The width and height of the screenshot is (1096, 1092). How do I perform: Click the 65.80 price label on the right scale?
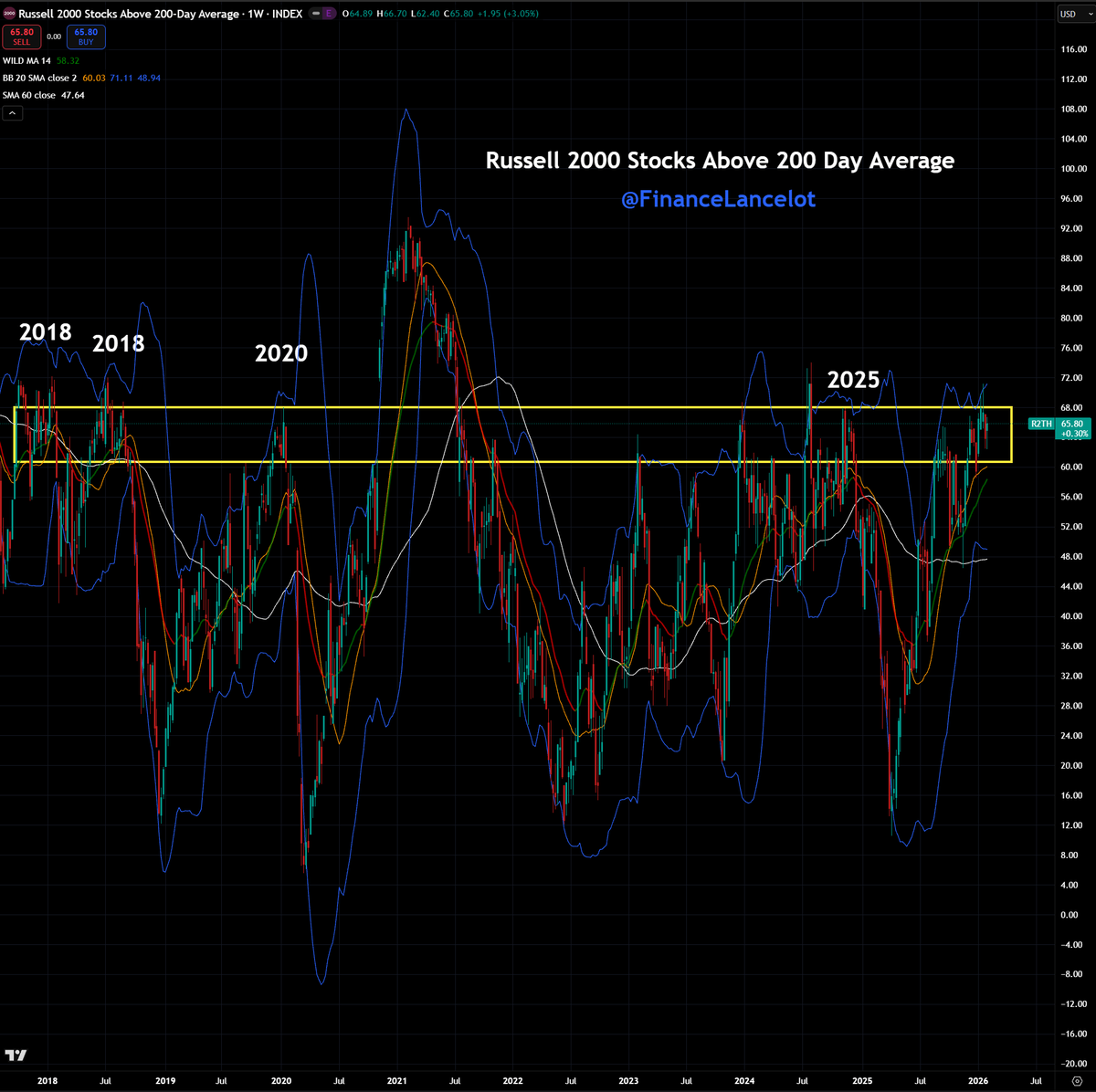[x=1070, y=425]
